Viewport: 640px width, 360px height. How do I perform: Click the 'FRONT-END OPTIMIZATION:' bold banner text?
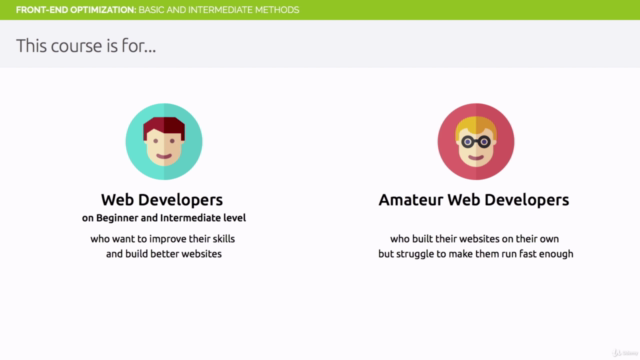click(76, 10)
